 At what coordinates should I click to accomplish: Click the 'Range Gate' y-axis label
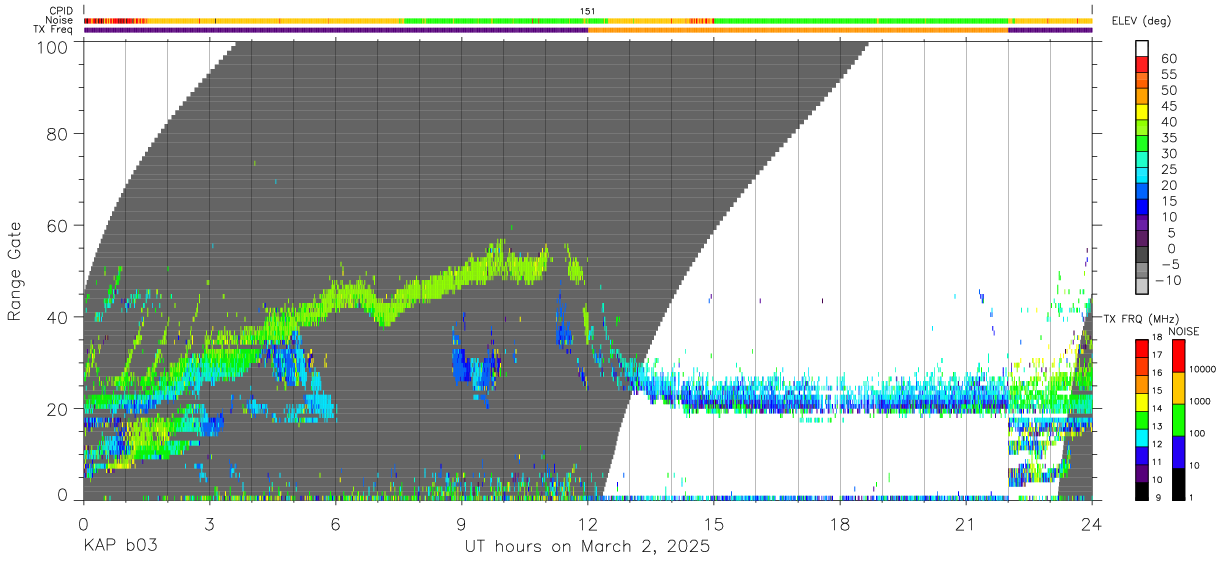pyautogui.click(x=15, y=272)
